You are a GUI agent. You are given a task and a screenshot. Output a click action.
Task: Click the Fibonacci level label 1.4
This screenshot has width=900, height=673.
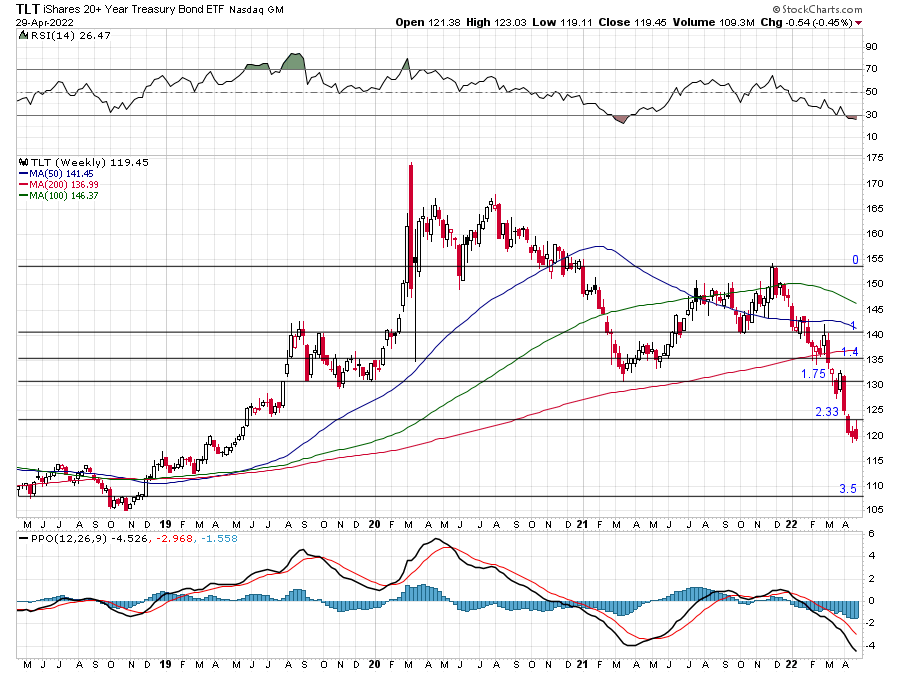(x=849, y=352)
